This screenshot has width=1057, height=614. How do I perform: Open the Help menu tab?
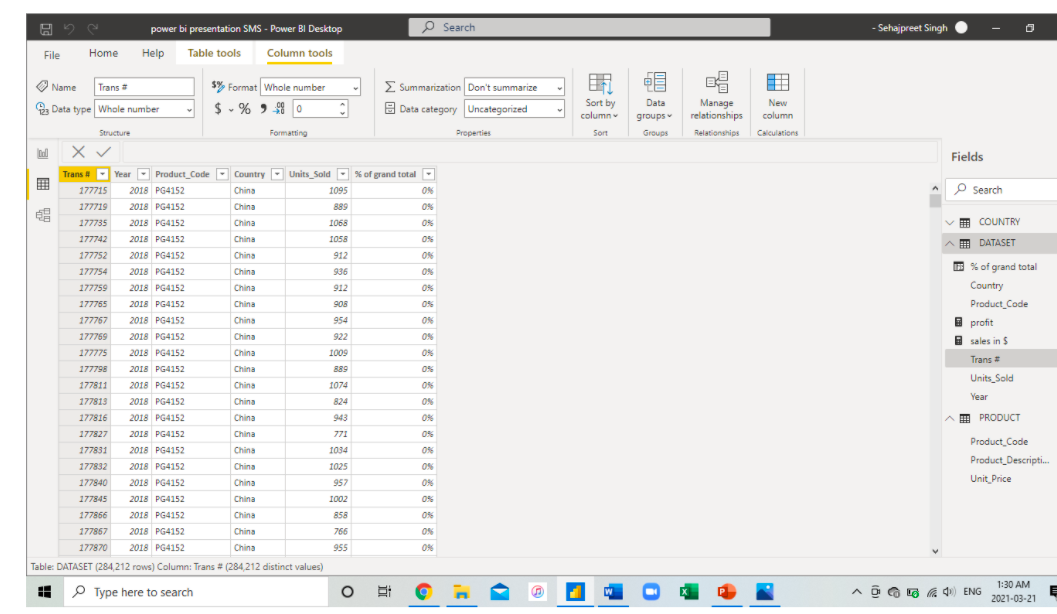[x=153, y=53]
